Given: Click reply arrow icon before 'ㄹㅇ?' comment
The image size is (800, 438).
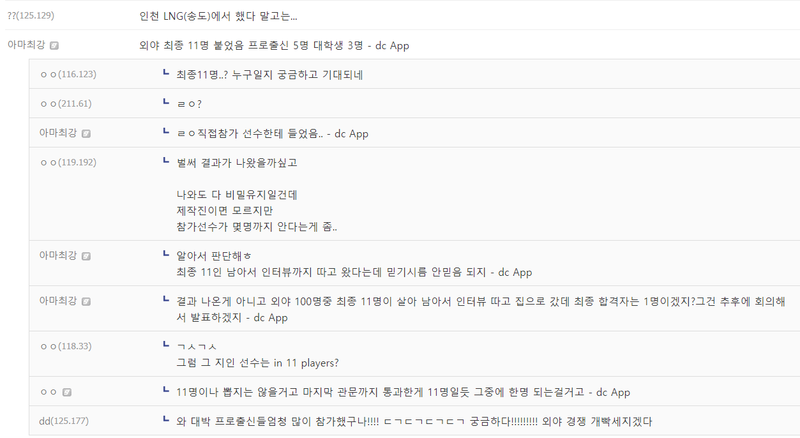Looking at the screenshot, I should click(x=166, y=103).
